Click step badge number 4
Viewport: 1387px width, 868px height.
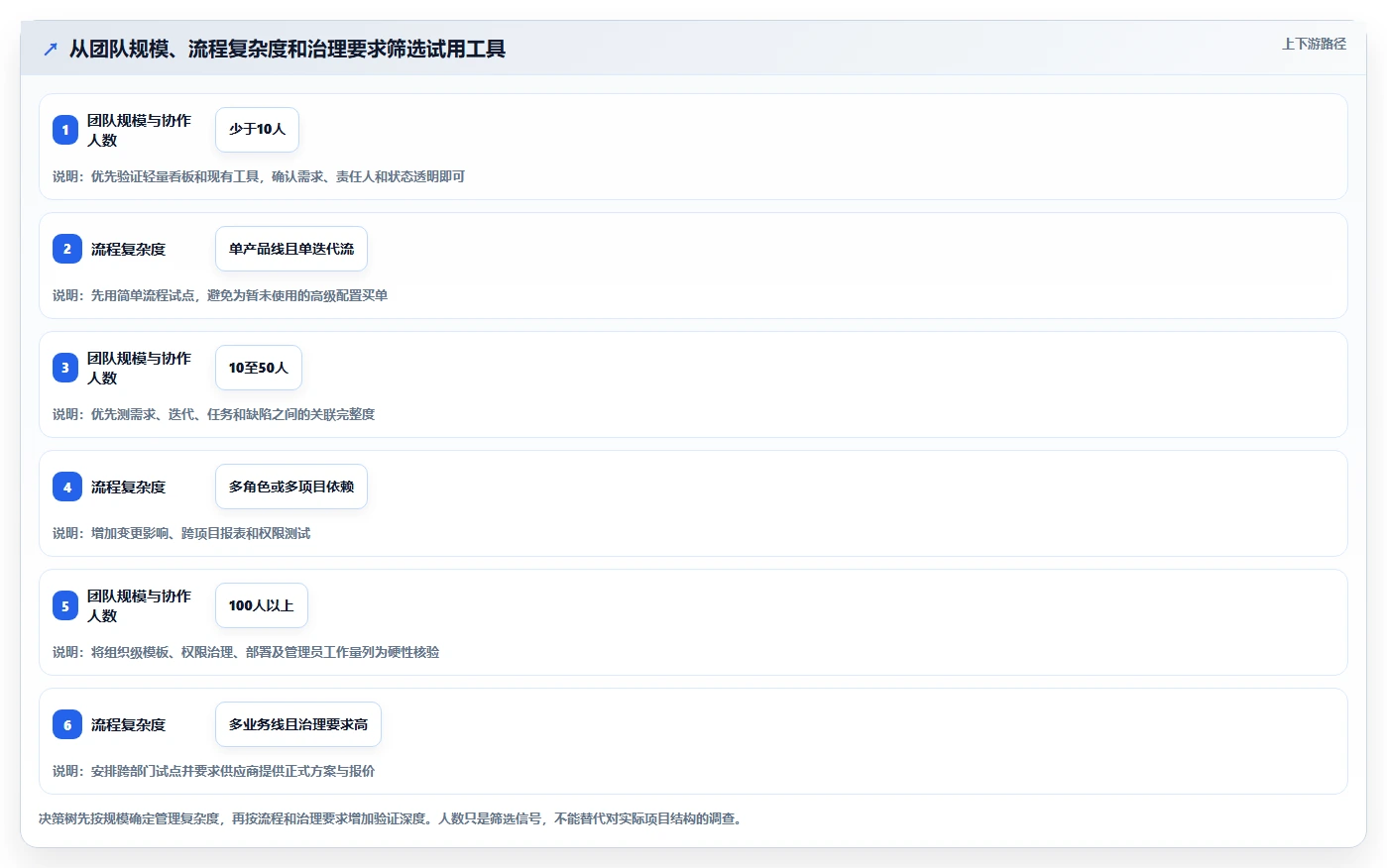67,487
